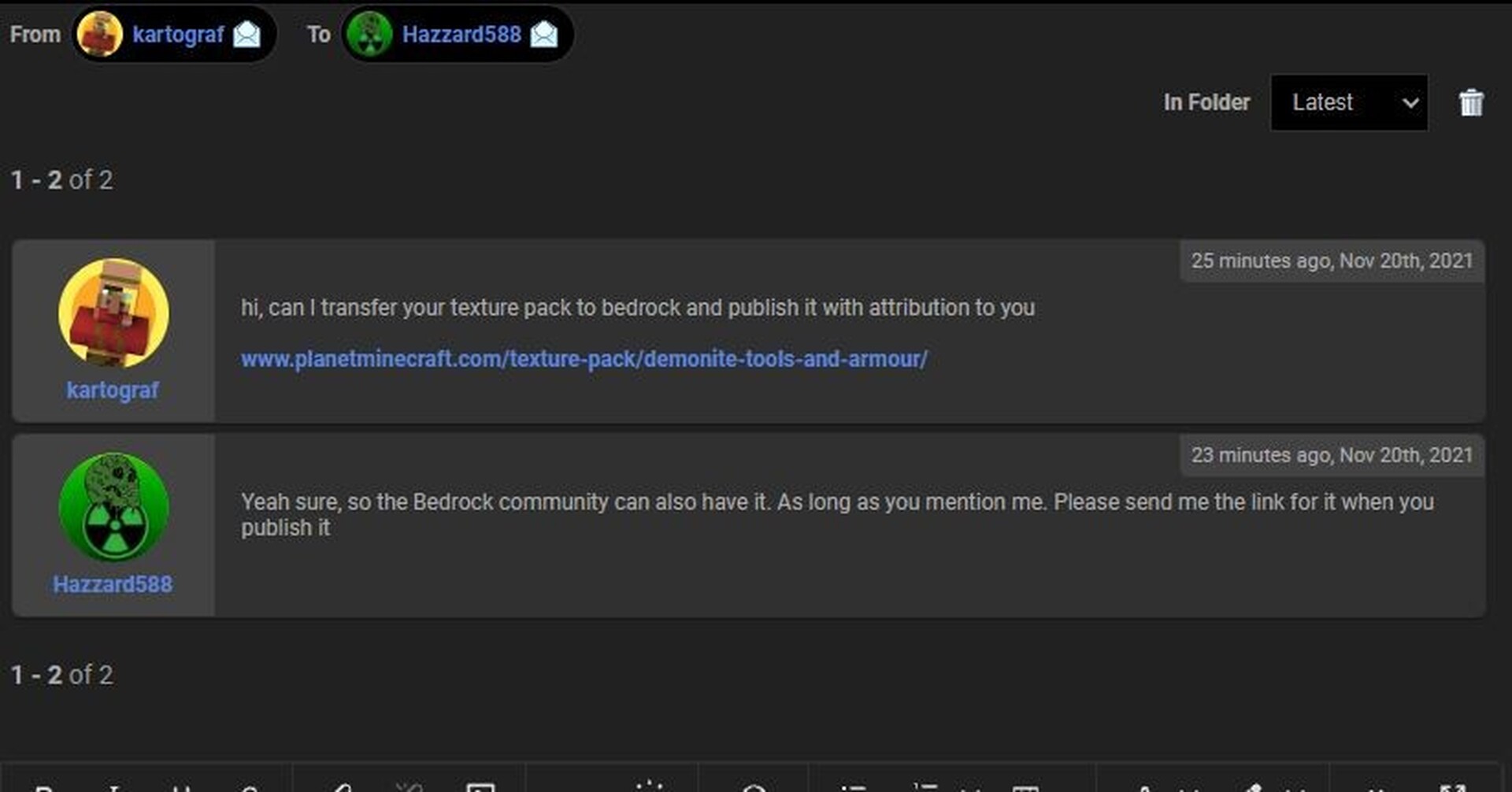Image resolution: width=1512 pixels, height=792 pixels.
Task: Click the fullscreen expand icon in editor toolbar
Action: (1452, 787)
